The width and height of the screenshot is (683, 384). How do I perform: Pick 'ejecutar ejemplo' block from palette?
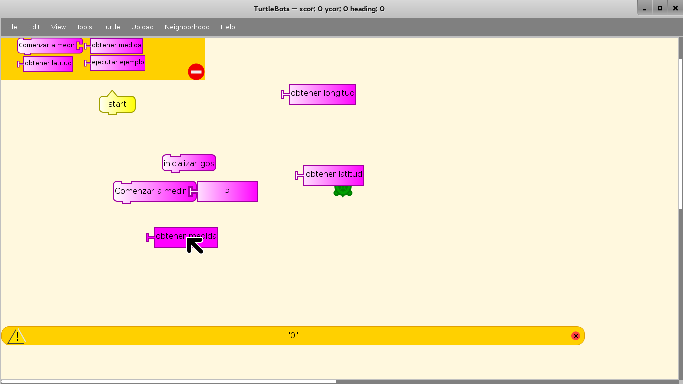115,63
